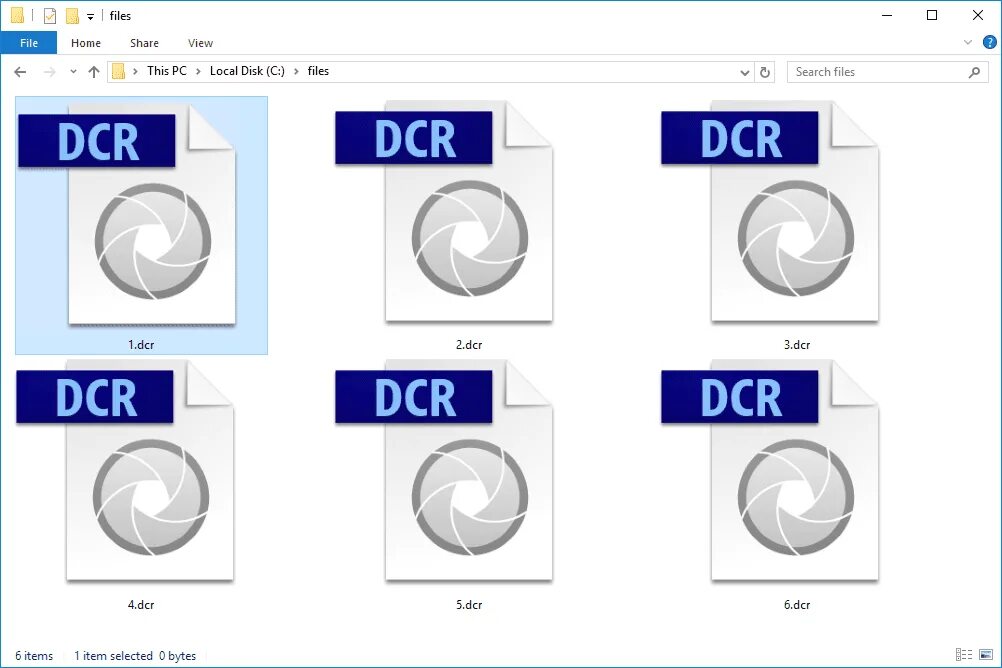Screen dimensions: 1002x668
Task: Click the Search files box
Action: click(x=888, y=72)
